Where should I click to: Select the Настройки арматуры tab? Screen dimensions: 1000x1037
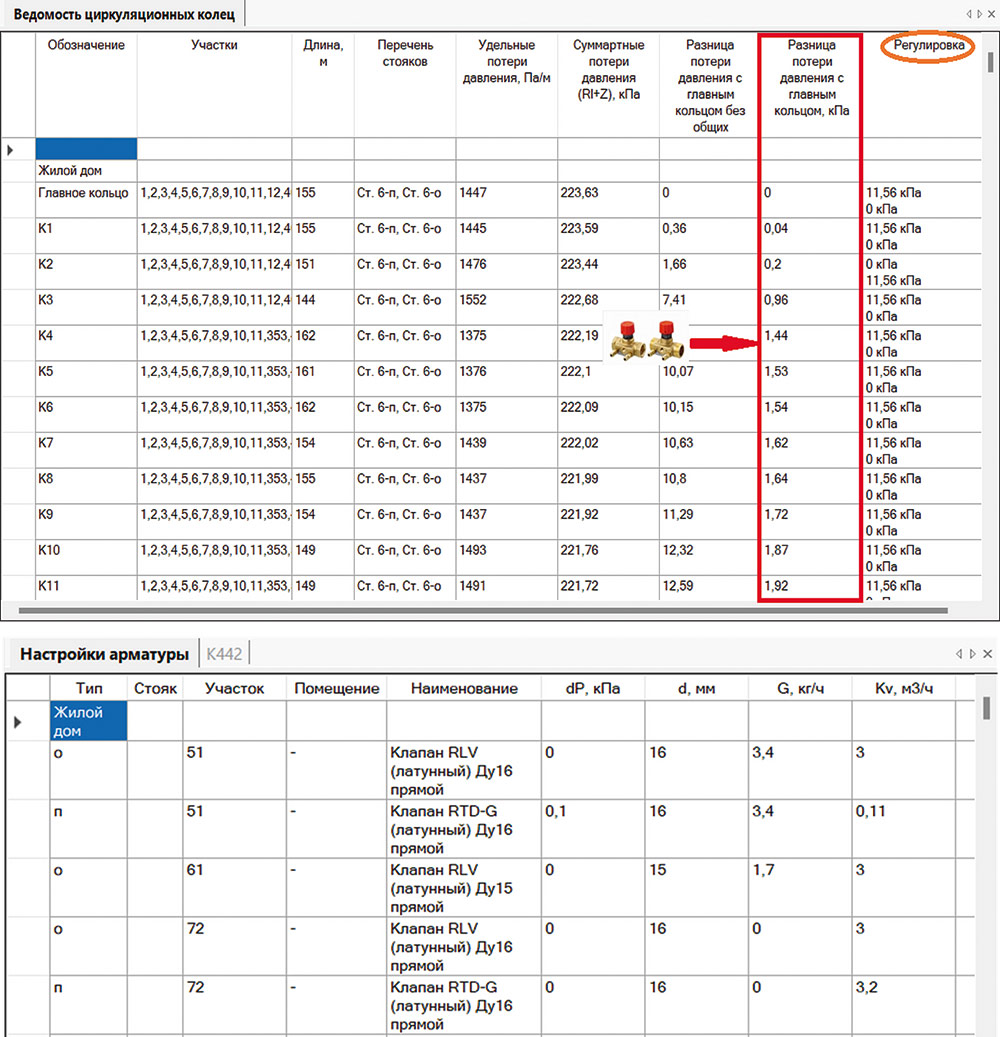coord(104,655)
